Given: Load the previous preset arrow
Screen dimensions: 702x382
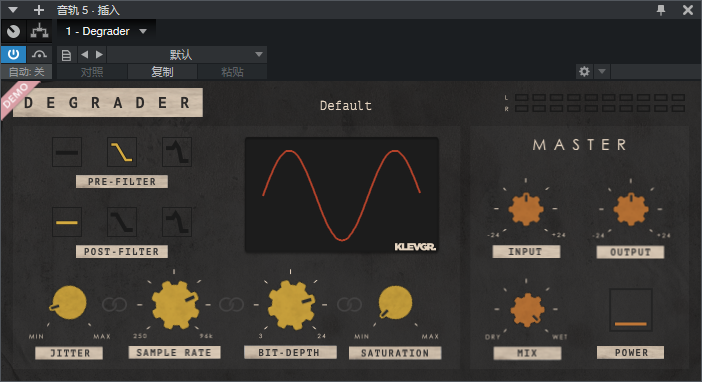Looking at the screenshot, I should (84, 55).
